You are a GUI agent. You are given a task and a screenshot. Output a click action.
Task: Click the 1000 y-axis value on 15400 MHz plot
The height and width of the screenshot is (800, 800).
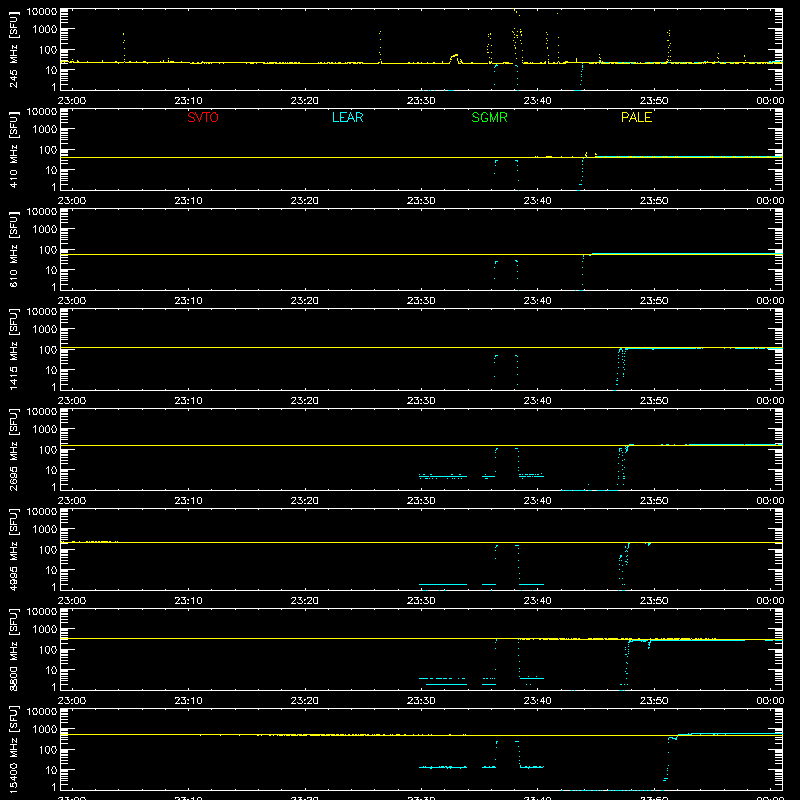click(x=45, y=730)
